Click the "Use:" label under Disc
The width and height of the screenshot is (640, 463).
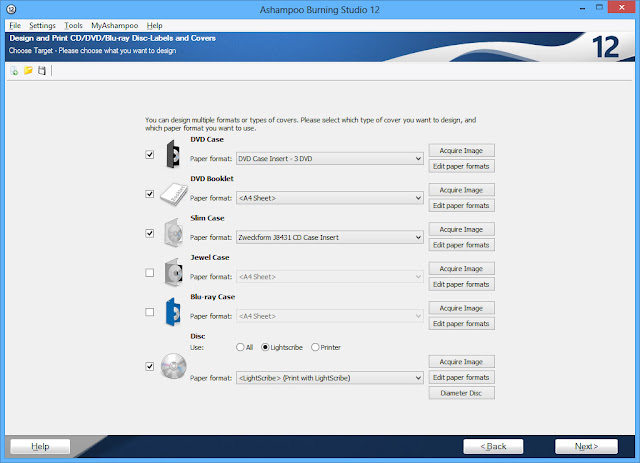click(x=197, y=347)
